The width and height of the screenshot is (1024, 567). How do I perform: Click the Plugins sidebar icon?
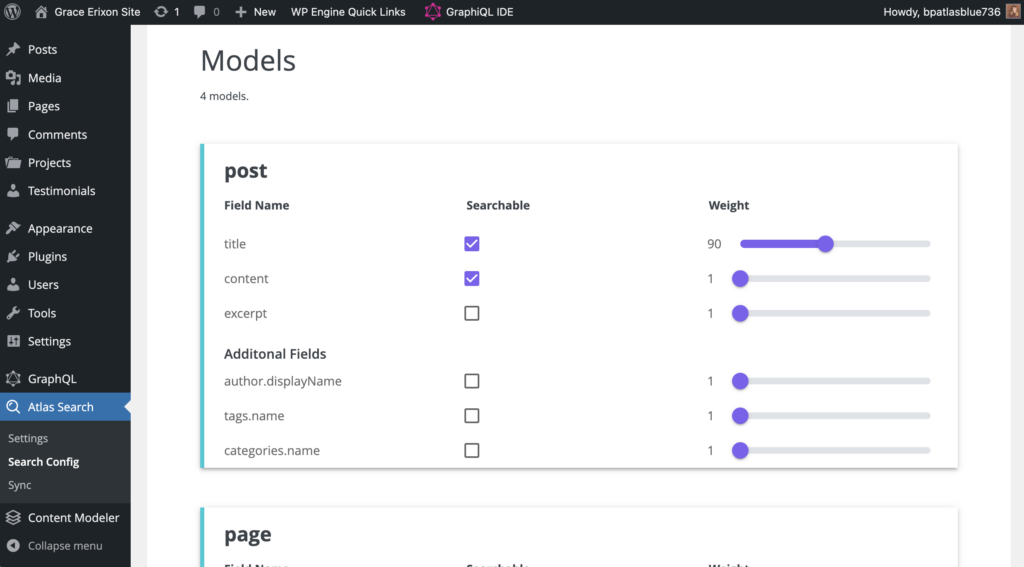pyautogui.click(x=13, y=257)
